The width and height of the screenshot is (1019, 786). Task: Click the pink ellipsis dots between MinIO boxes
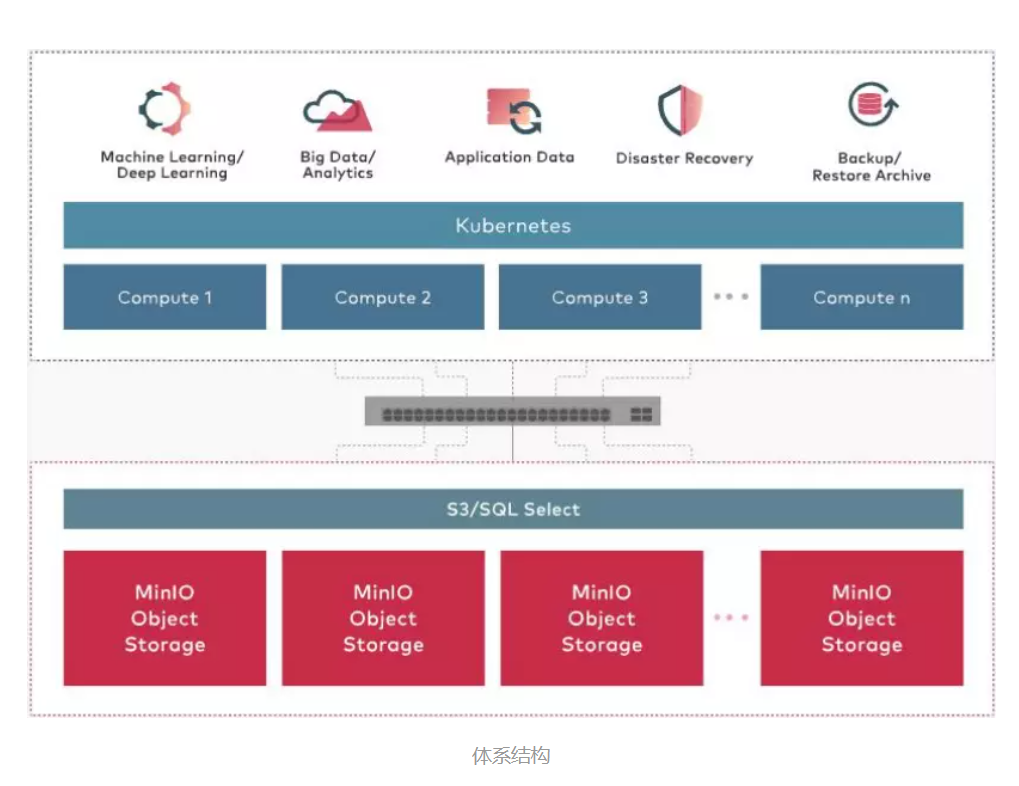tap(731, 617)
